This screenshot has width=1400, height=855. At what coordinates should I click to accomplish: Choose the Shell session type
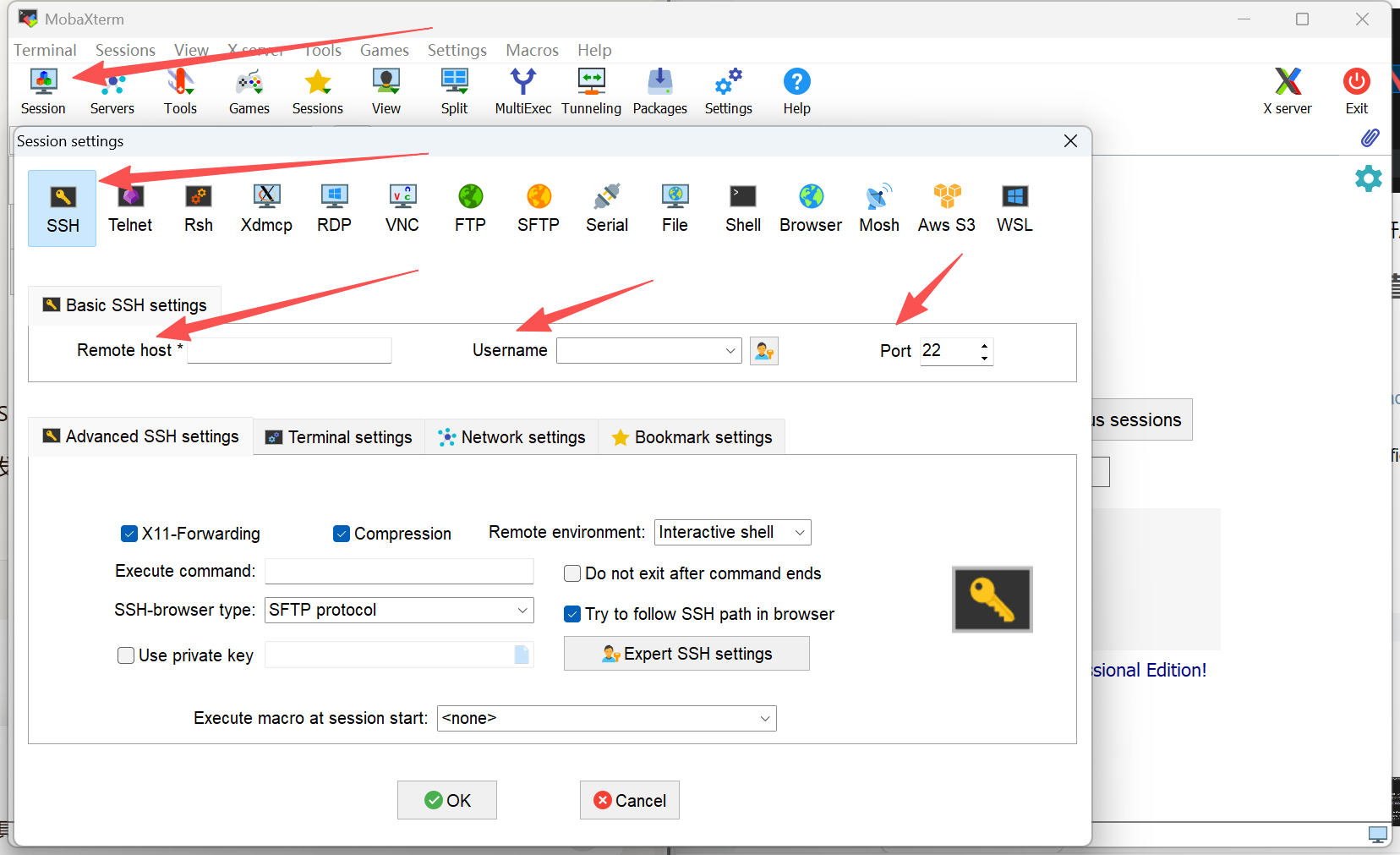pyautogui.click(x=743, y=209)
